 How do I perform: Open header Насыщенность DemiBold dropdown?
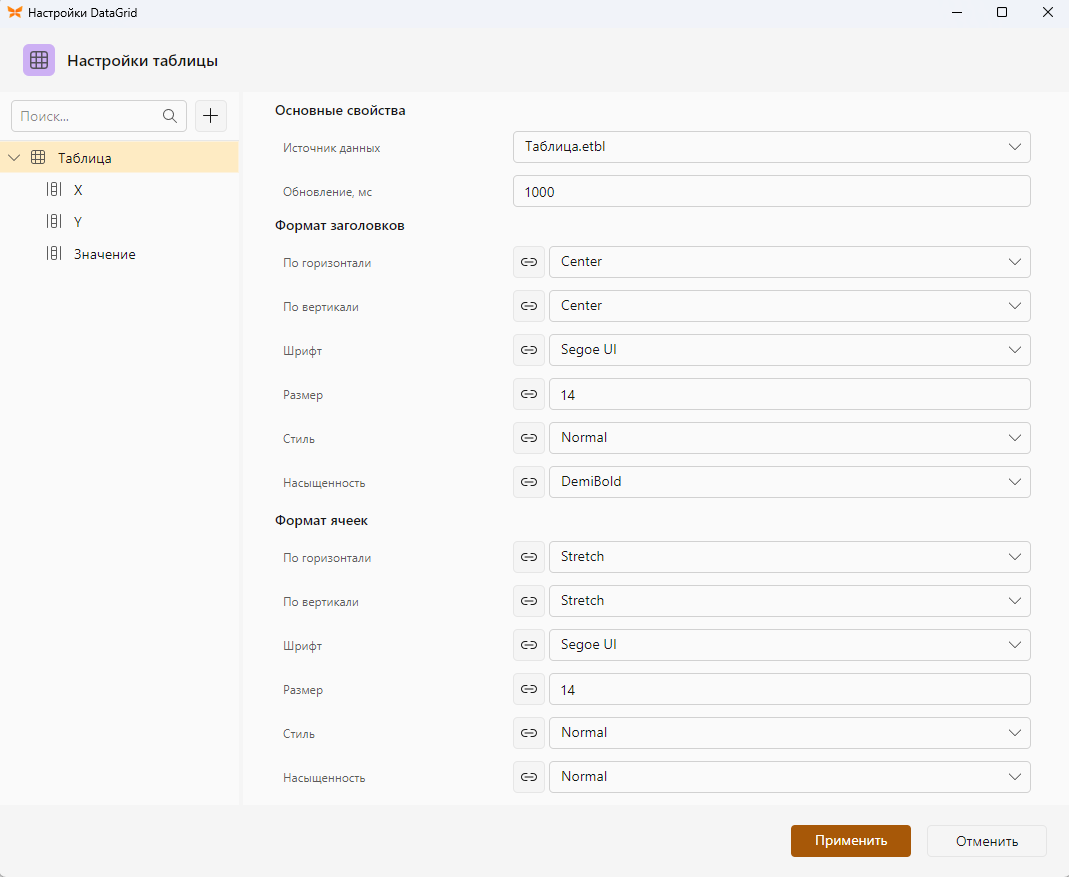(x=789, y=482)
